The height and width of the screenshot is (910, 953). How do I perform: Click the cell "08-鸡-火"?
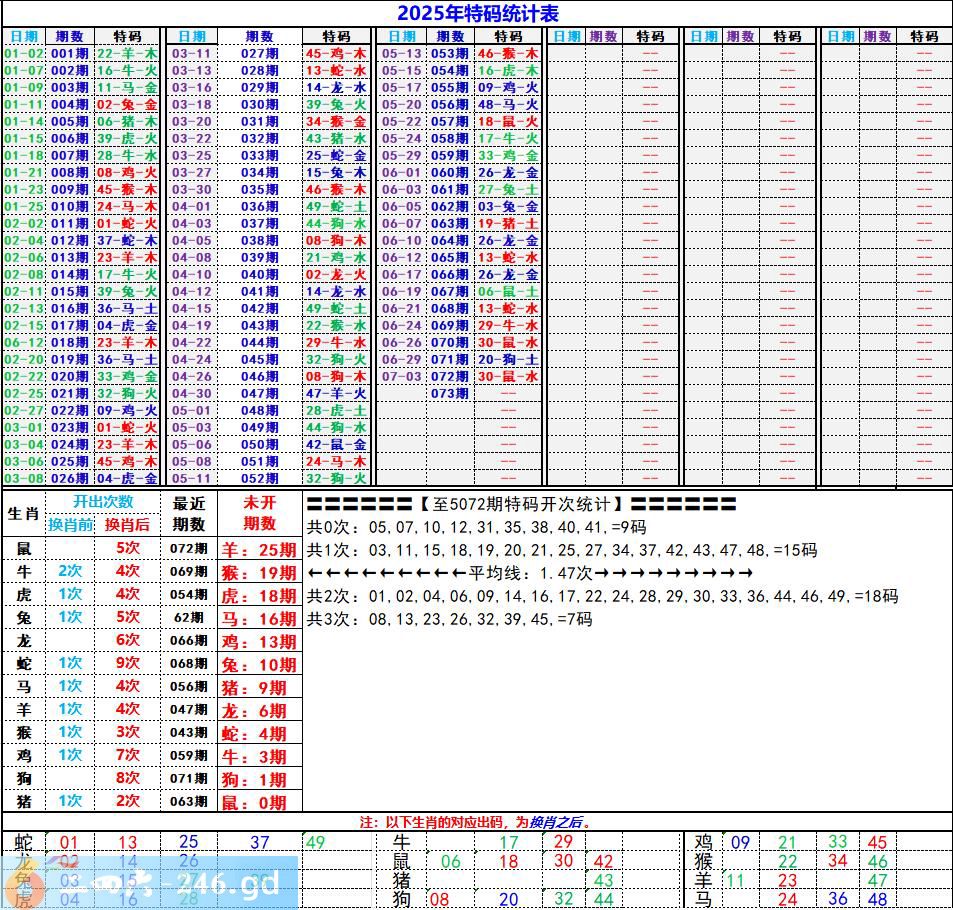pos(127,173)
